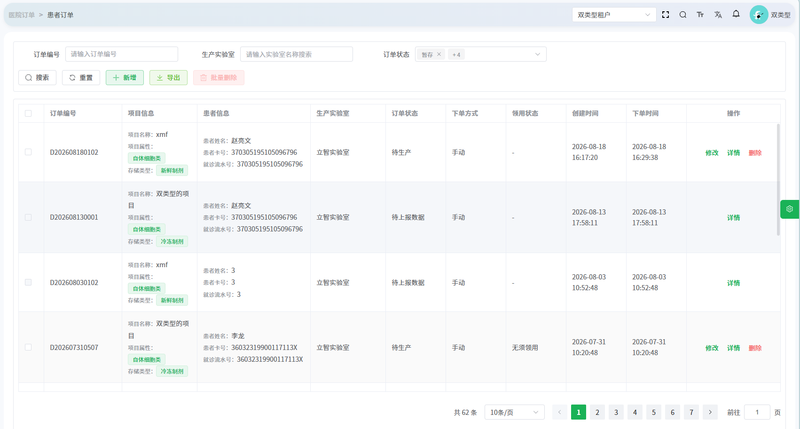Expand the 订单状态 filter dropdown
Image resolution: width=800 pixels, height=429 pixels.
point(481,55)
